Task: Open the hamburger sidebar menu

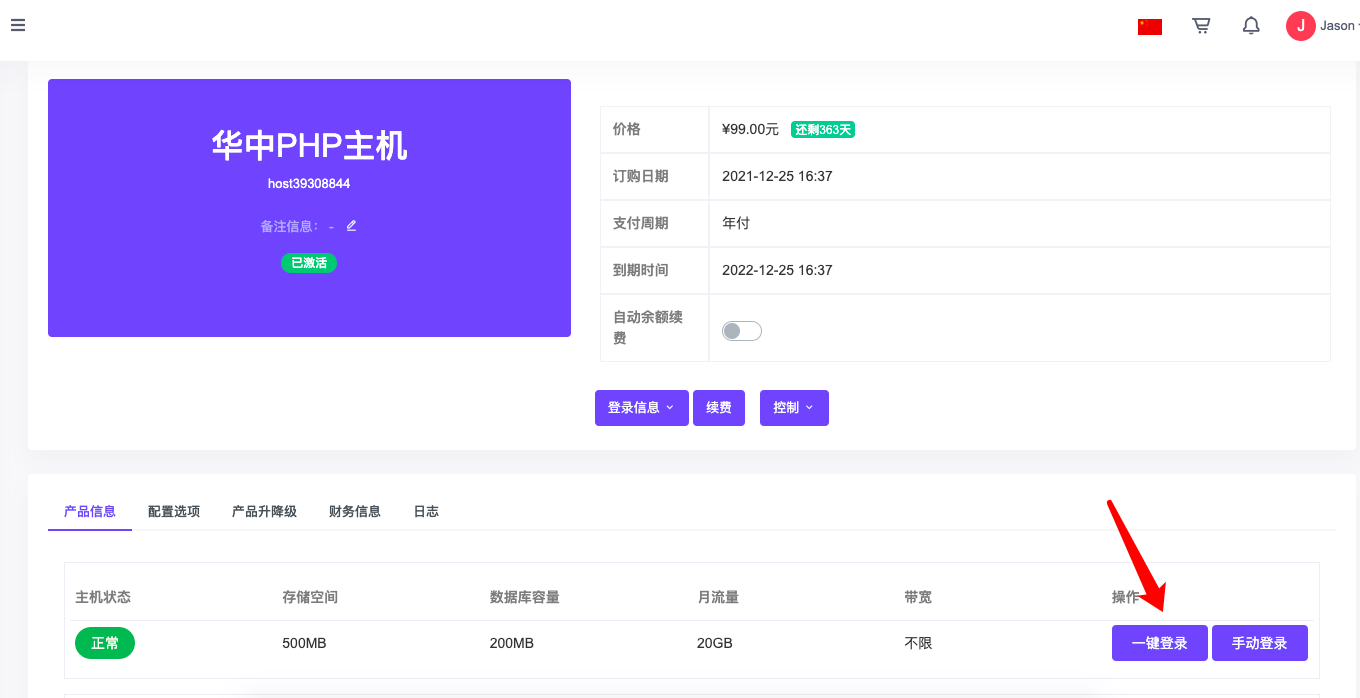Action: (18, 25)
